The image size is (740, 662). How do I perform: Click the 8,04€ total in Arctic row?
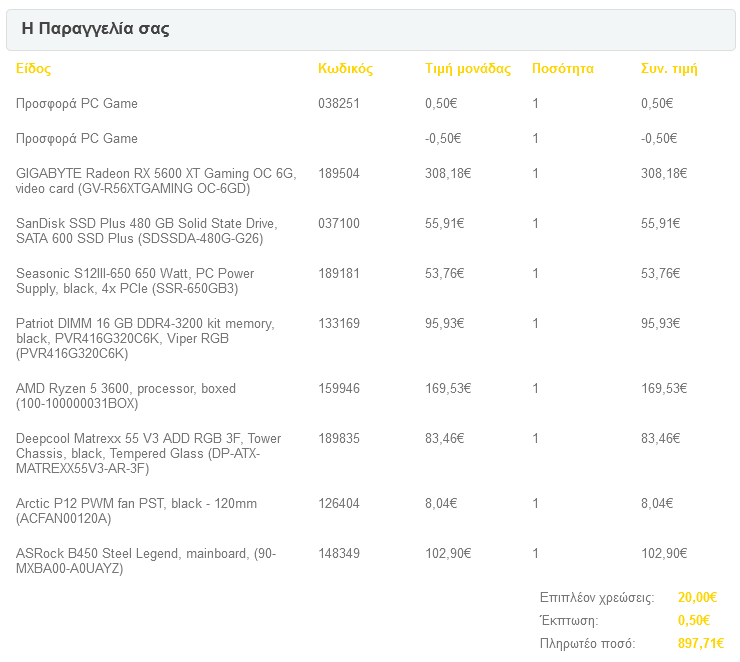[x=656, y=503]
